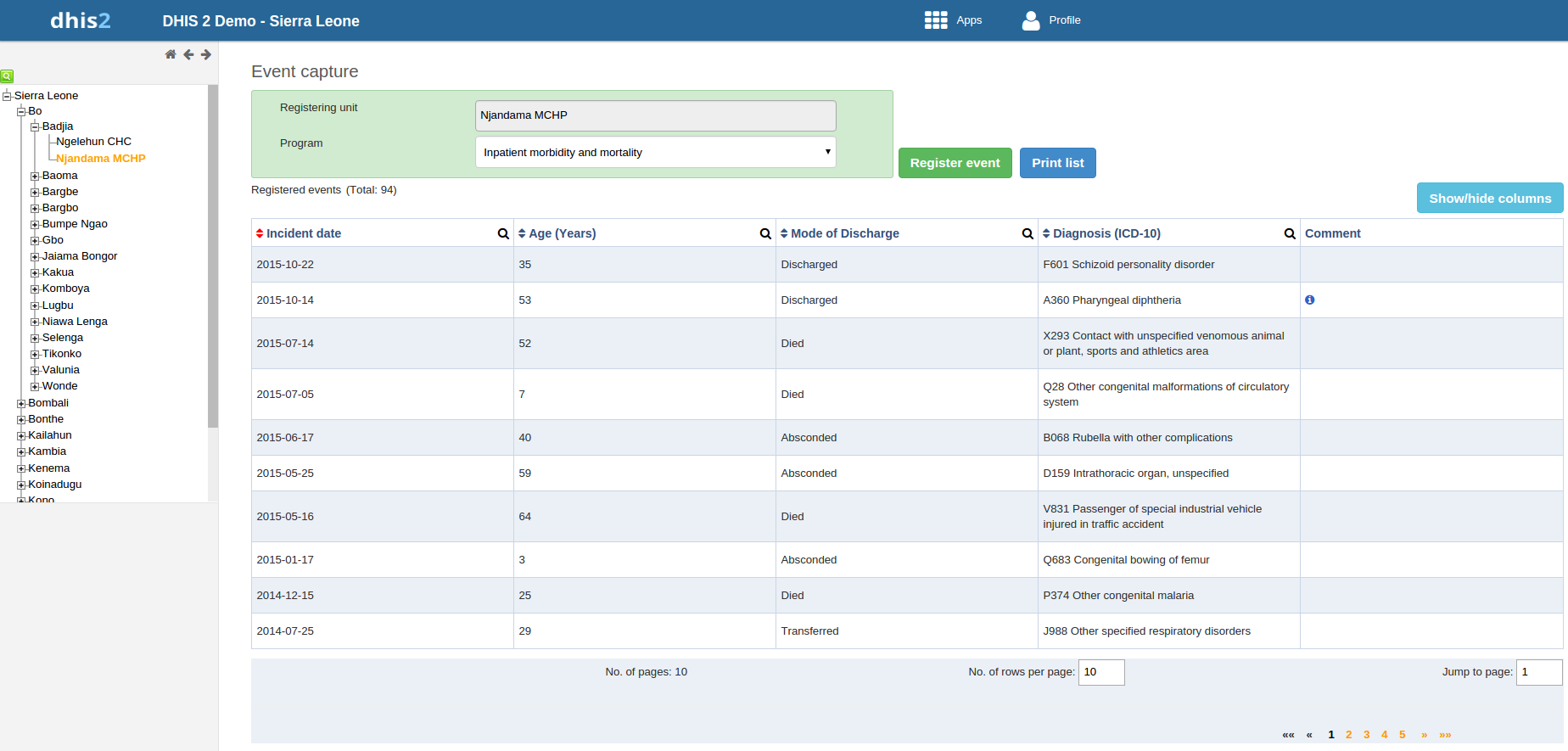Click the Jump to page field
Screen dimensions: 1568x751
1538,672
